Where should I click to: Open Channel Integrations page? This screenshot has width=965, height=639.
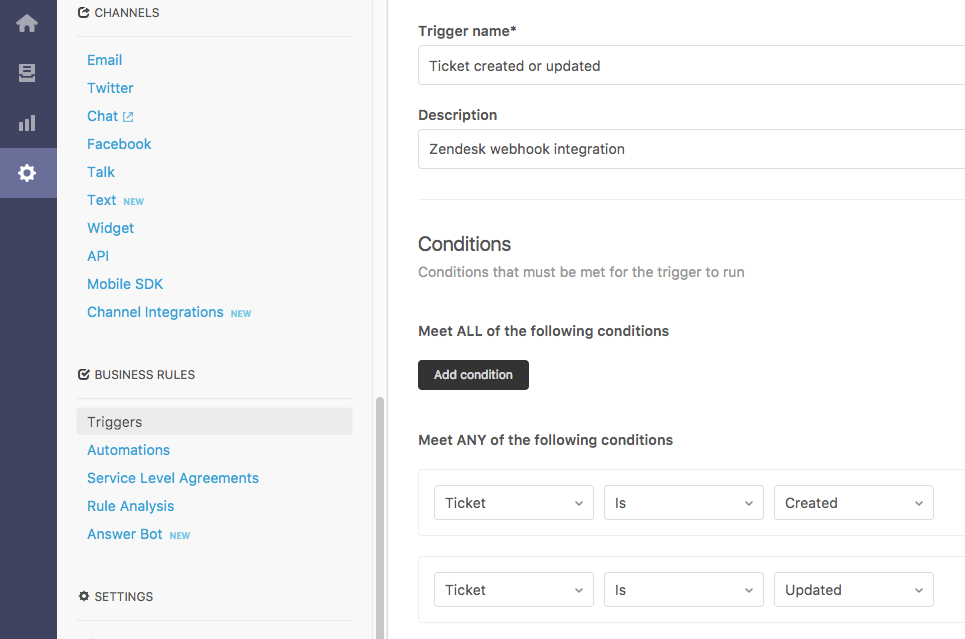155,312
